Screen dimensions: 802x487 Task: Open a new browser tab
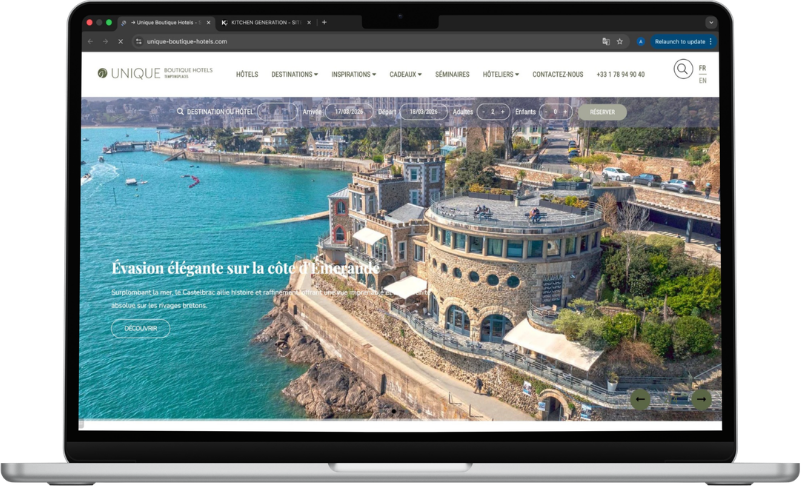(x=324, y=22)
